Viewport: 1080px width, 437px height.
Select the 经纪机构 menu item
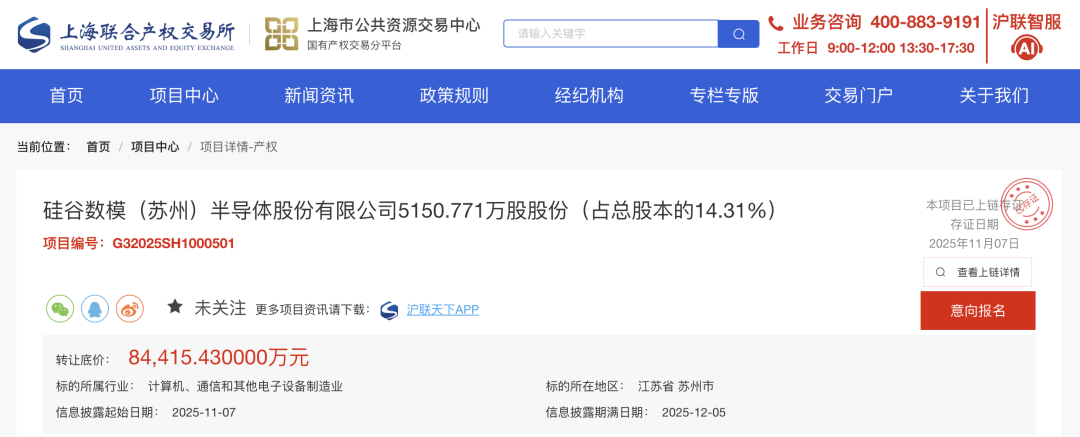[x=589, y=96]
